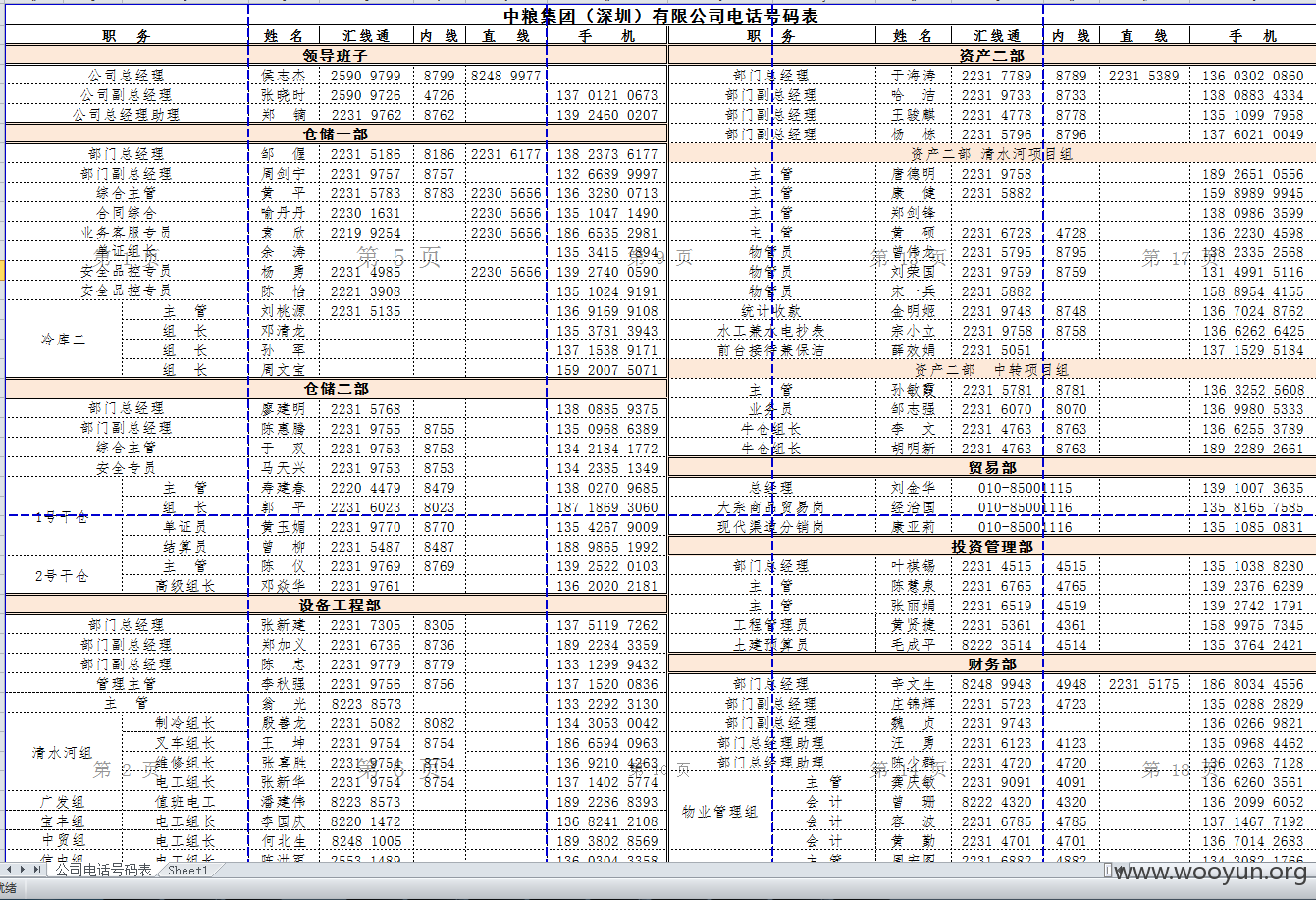Screen dimensions: 1316x900
Task: Select the title cell 中粮集团（深圳）有限公司电话号码表
Action: (x=660, y=16)
